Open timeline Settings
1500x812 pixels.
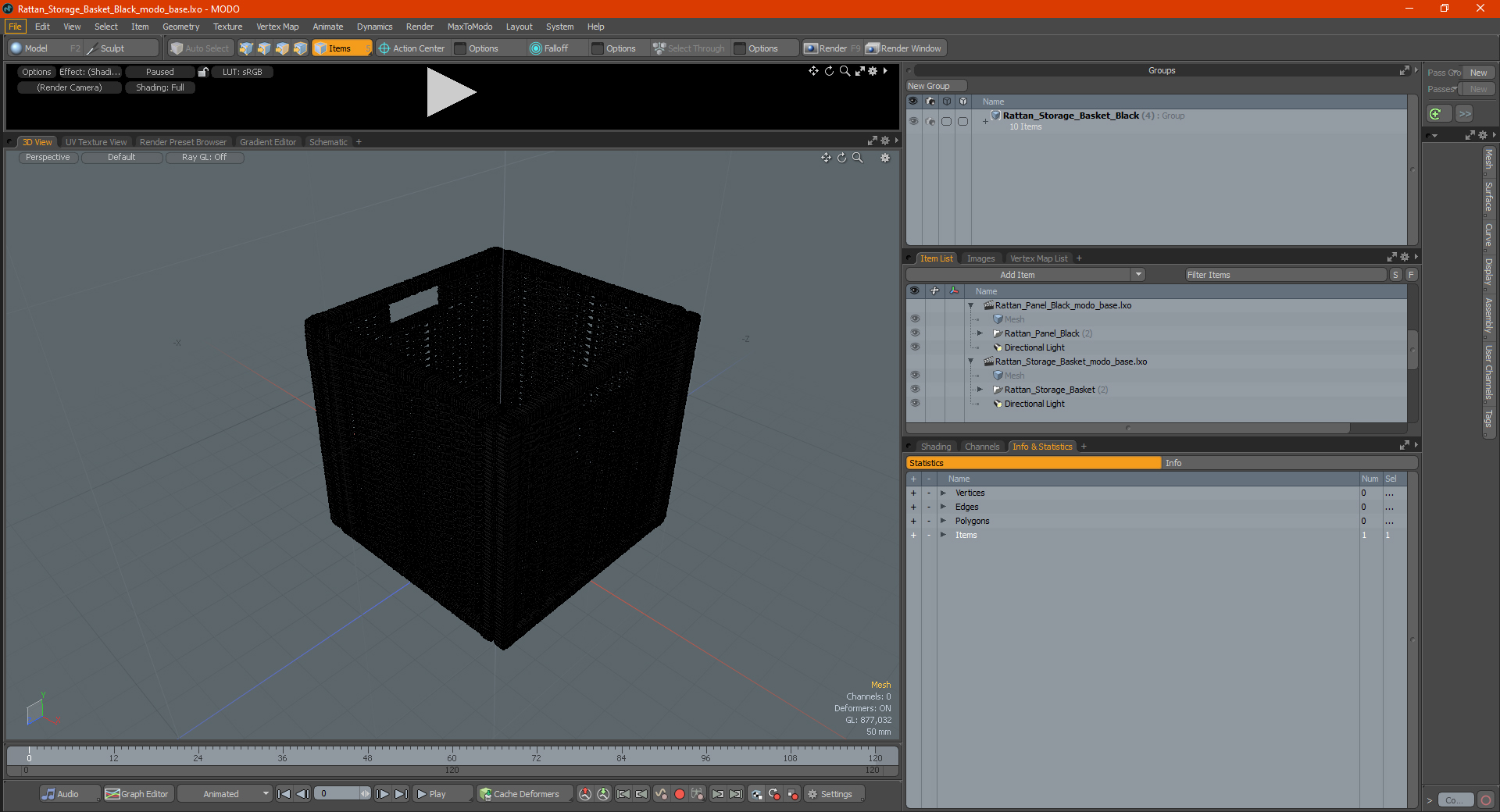click(834, 794)
